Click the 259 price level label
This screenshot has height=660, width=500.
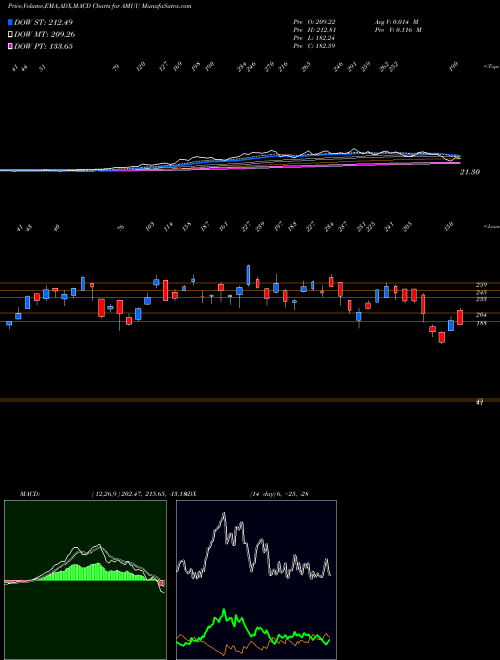click(481, 285)
